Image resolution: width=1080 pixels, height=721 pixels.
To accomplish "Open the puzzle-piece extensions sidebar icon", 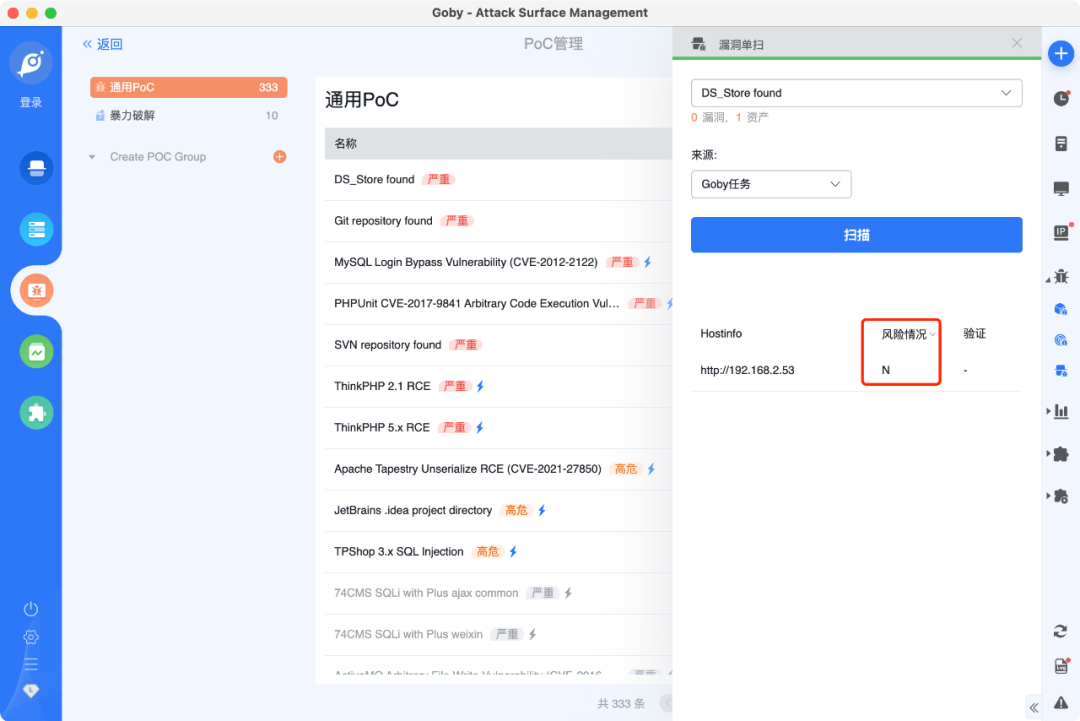I will pos(37,412).
